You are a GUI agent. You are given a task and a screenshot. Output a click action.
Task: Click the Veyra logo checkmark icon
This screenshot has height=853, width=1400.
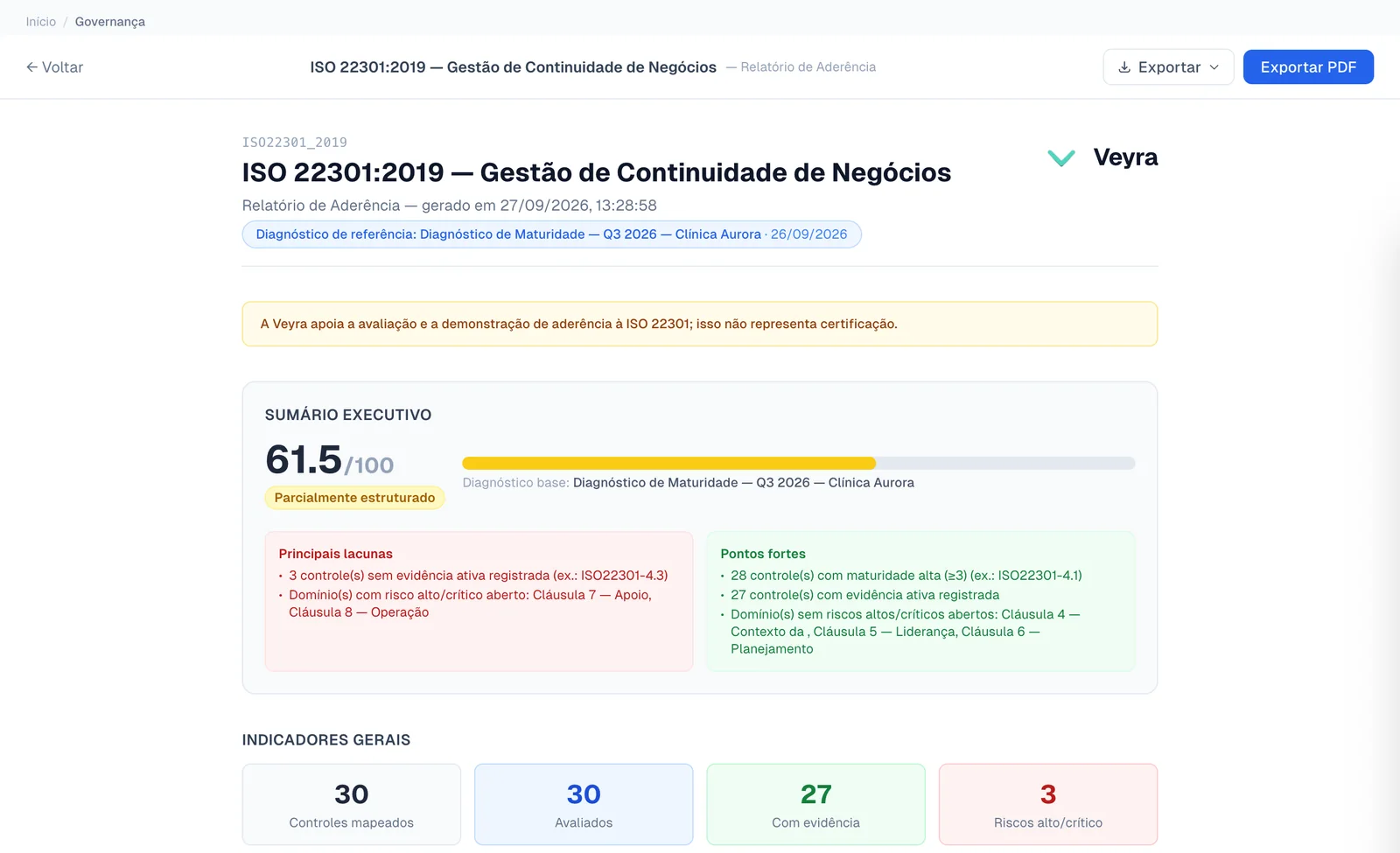pyautogui.click(x=1061, y=157)
